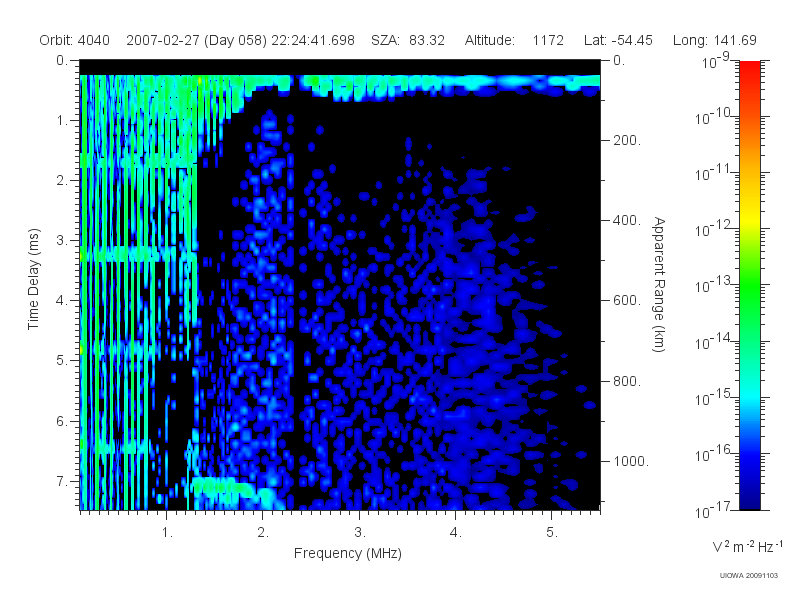800x600 pixels.
Task: Click the 'SZA: 83.32' value
Action: click(408, 40)
